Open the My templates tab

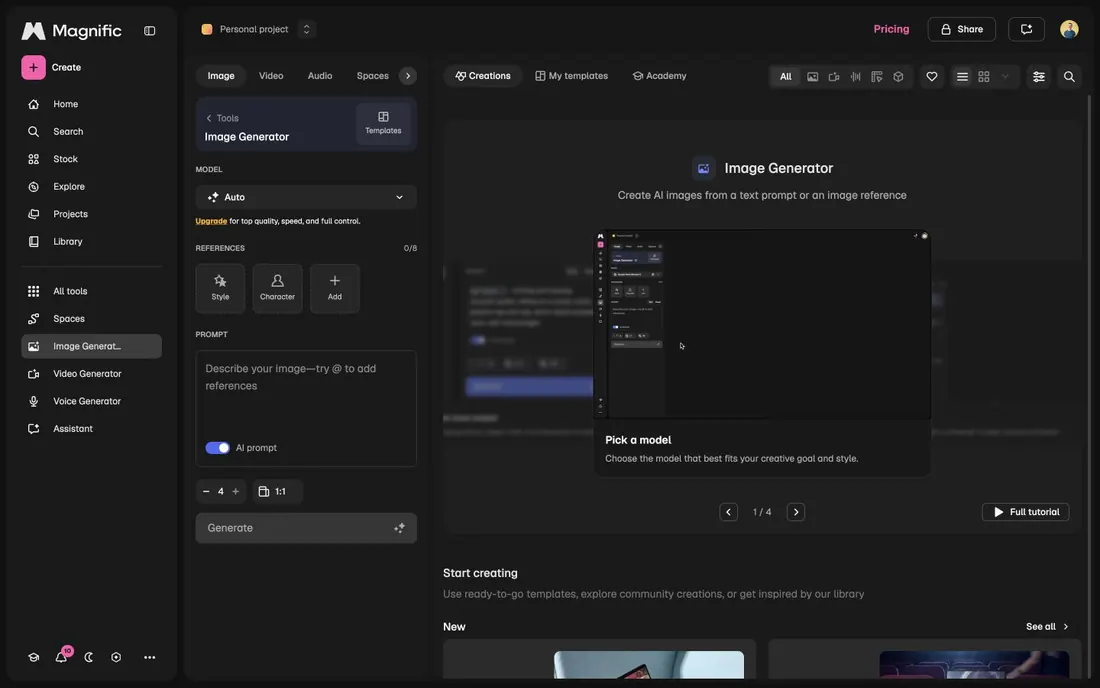[572, 76]
